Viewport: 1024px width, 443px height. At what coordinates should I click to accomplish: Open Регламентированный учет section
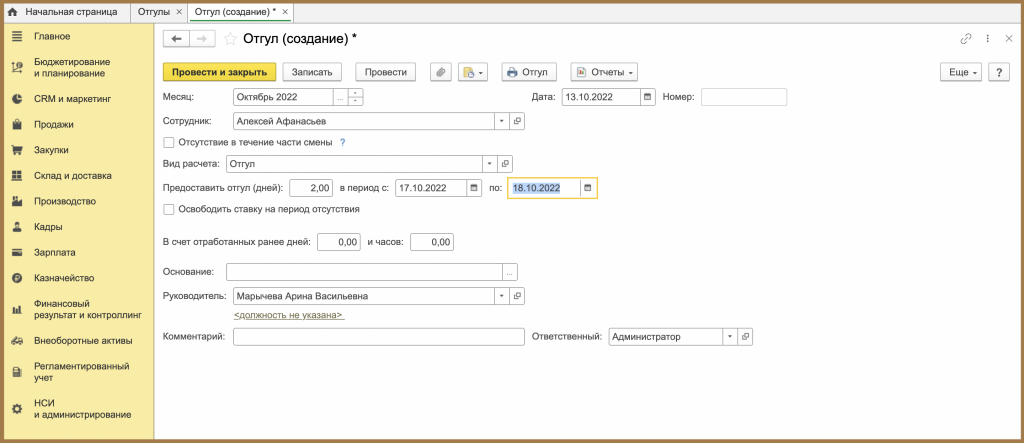click(82, 372)
